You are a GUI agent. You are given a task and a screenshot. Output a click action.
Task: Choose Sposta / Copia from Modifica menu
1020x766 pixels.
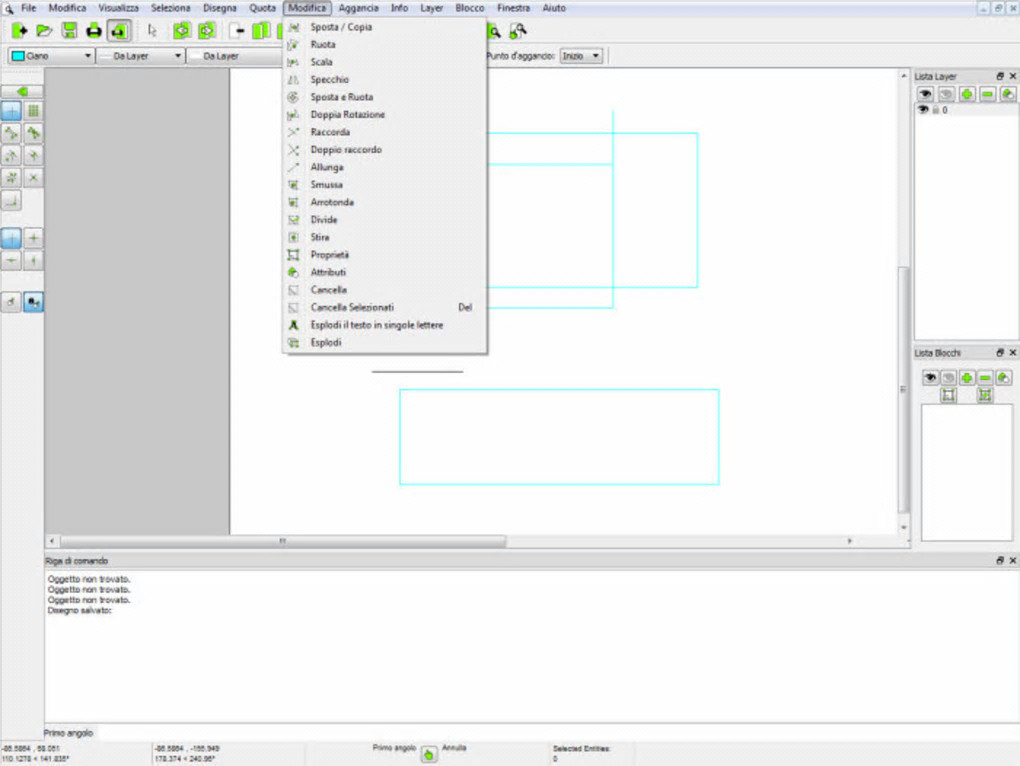(384, 27)
